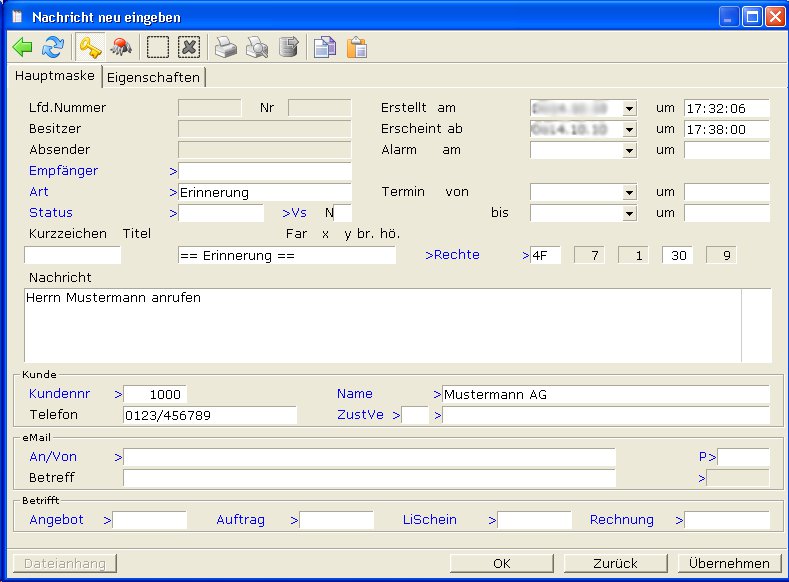The image size is (789, 582).
Task: Click the green back arrow icon
Action: (x=22, y=48)
